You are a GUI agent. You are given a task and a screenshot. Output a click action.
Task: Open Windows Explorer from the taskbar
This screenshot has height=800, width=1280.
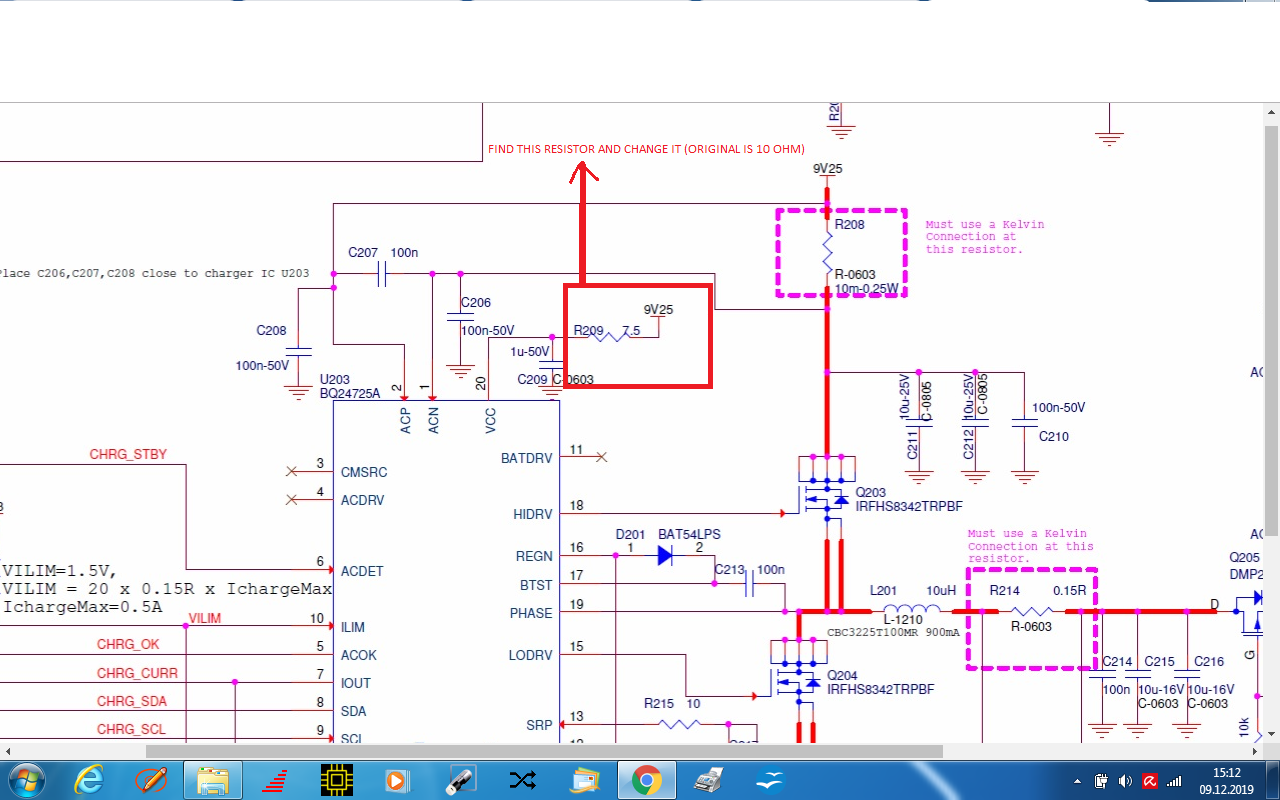pos(213,779)
